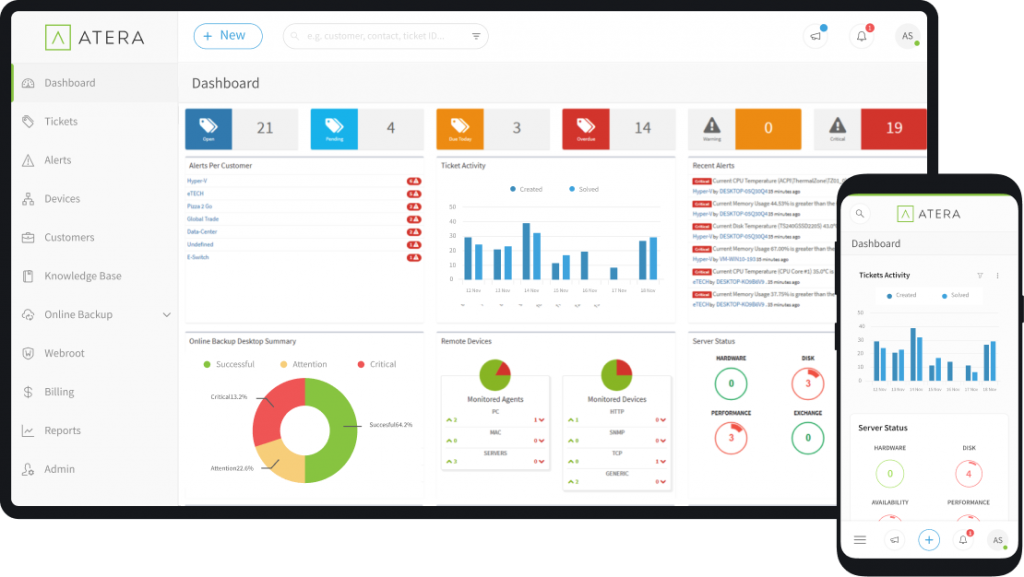The width and height of the screenshot is (1024, 577).
Task: Open the AS user avatar in tablet top bar
Action: 908,36
